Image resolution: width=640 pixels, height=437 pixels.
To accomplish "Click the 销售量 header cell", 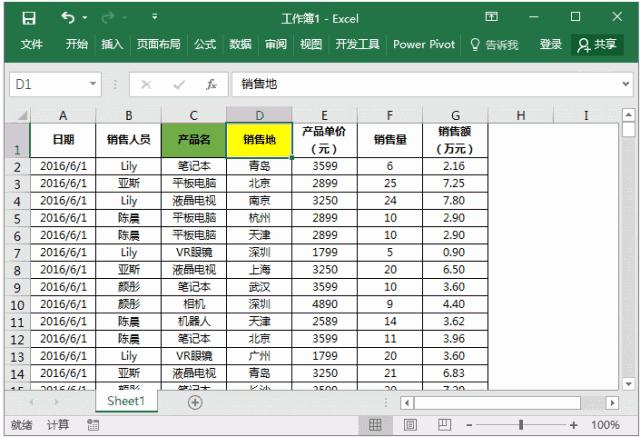I will [390, 140].
